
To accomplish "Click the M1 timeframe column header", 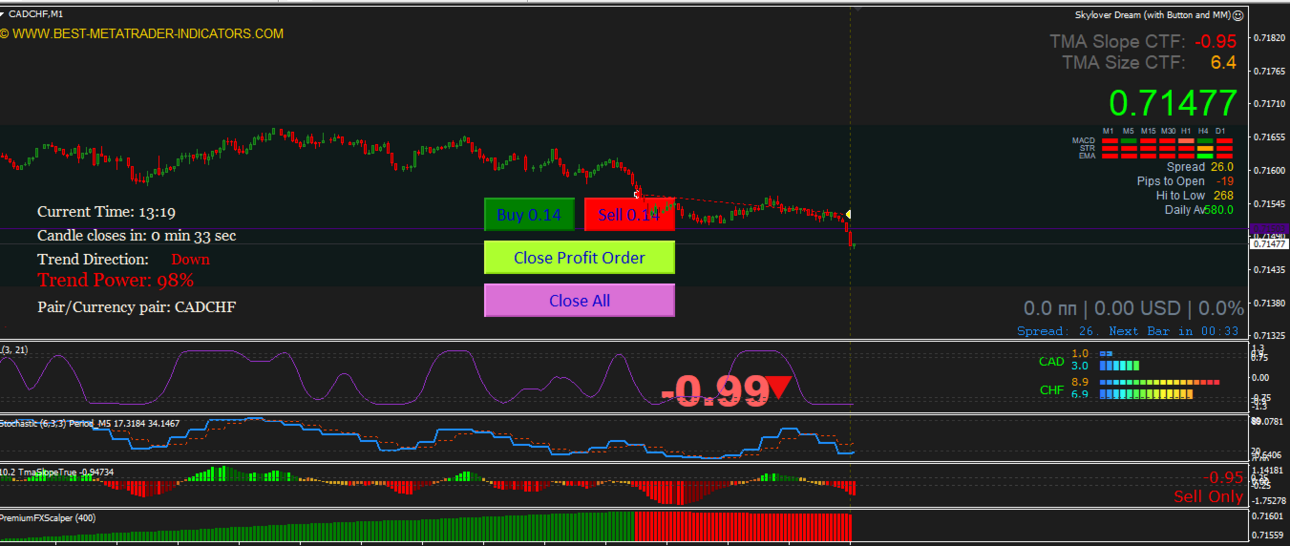I will pos(1108,131).
